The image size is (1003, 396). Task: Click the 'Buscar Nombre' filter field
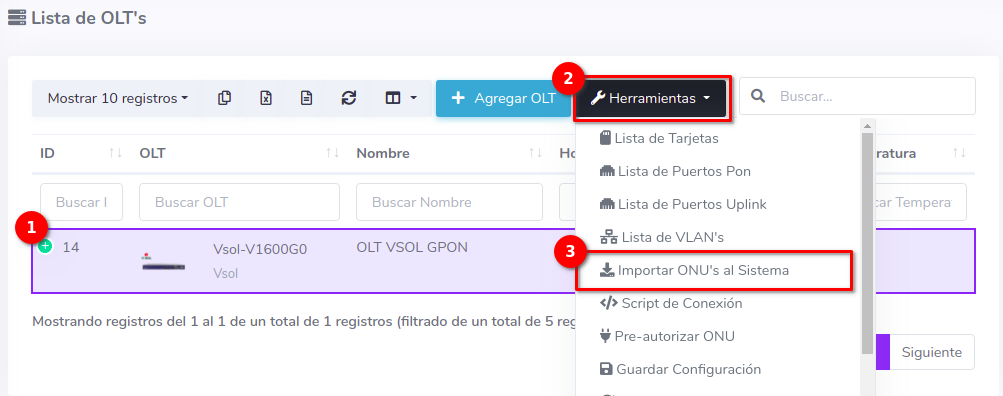pos(449,202)
